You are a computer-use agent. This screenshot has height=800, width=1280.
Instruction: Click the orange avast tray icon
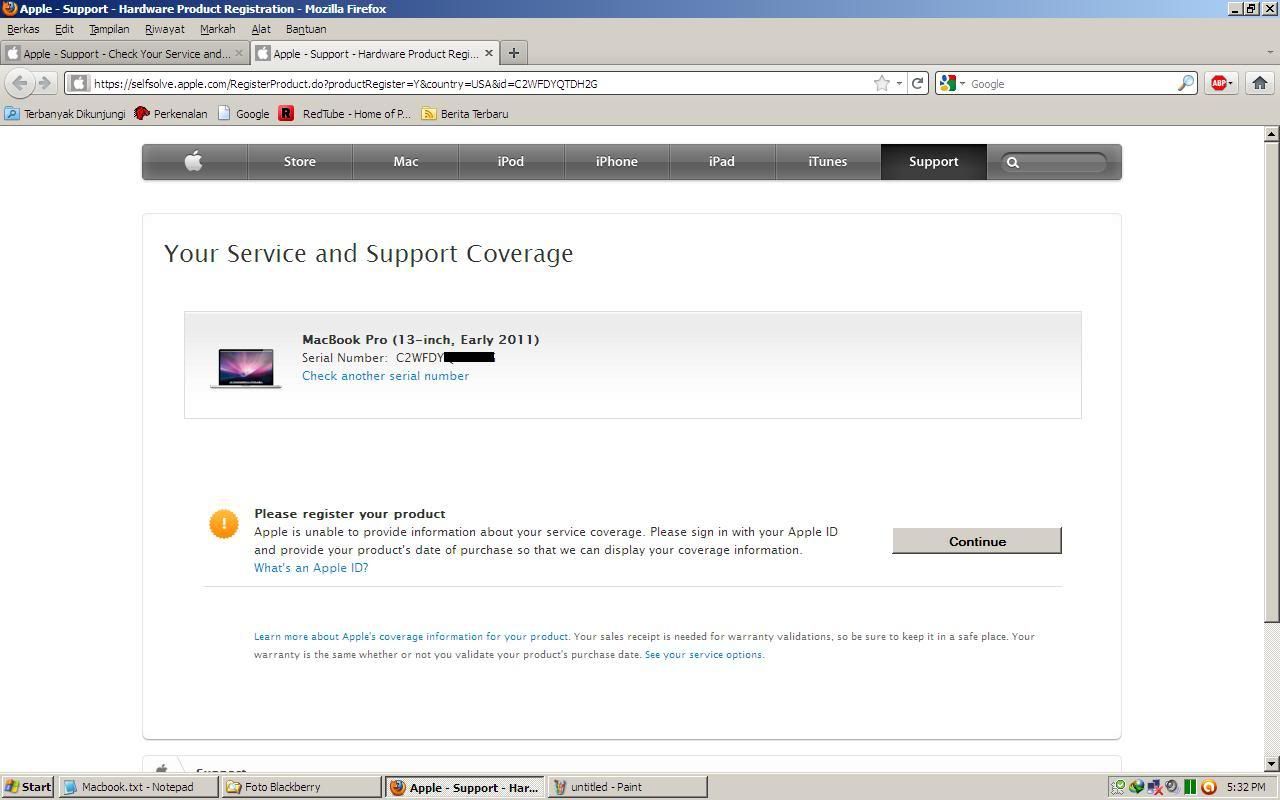coord(1208,787)
